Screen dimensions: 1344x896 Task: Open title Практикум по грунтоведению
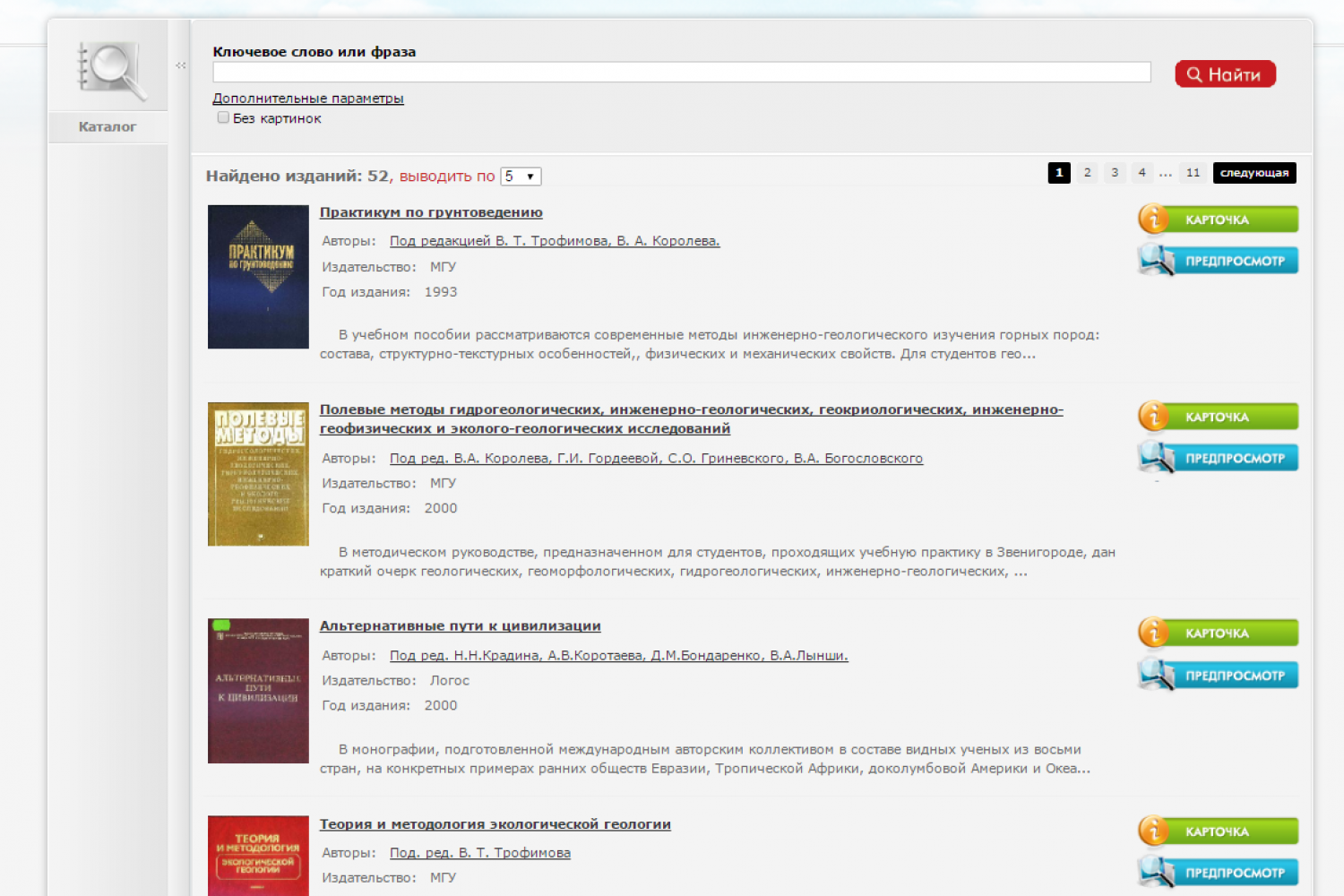(431, 212)
